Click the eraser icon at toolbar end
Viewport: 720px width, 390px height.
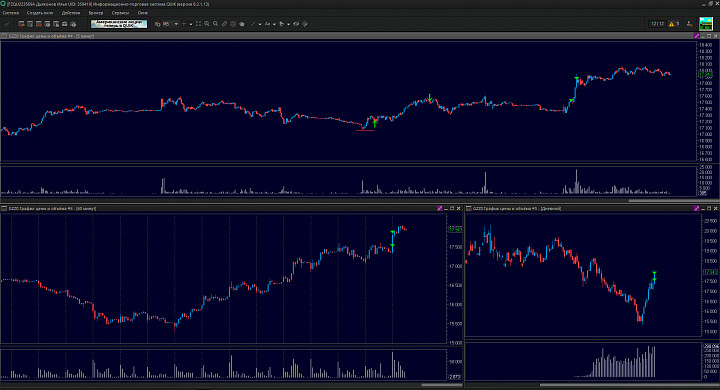tap(305, 24)
